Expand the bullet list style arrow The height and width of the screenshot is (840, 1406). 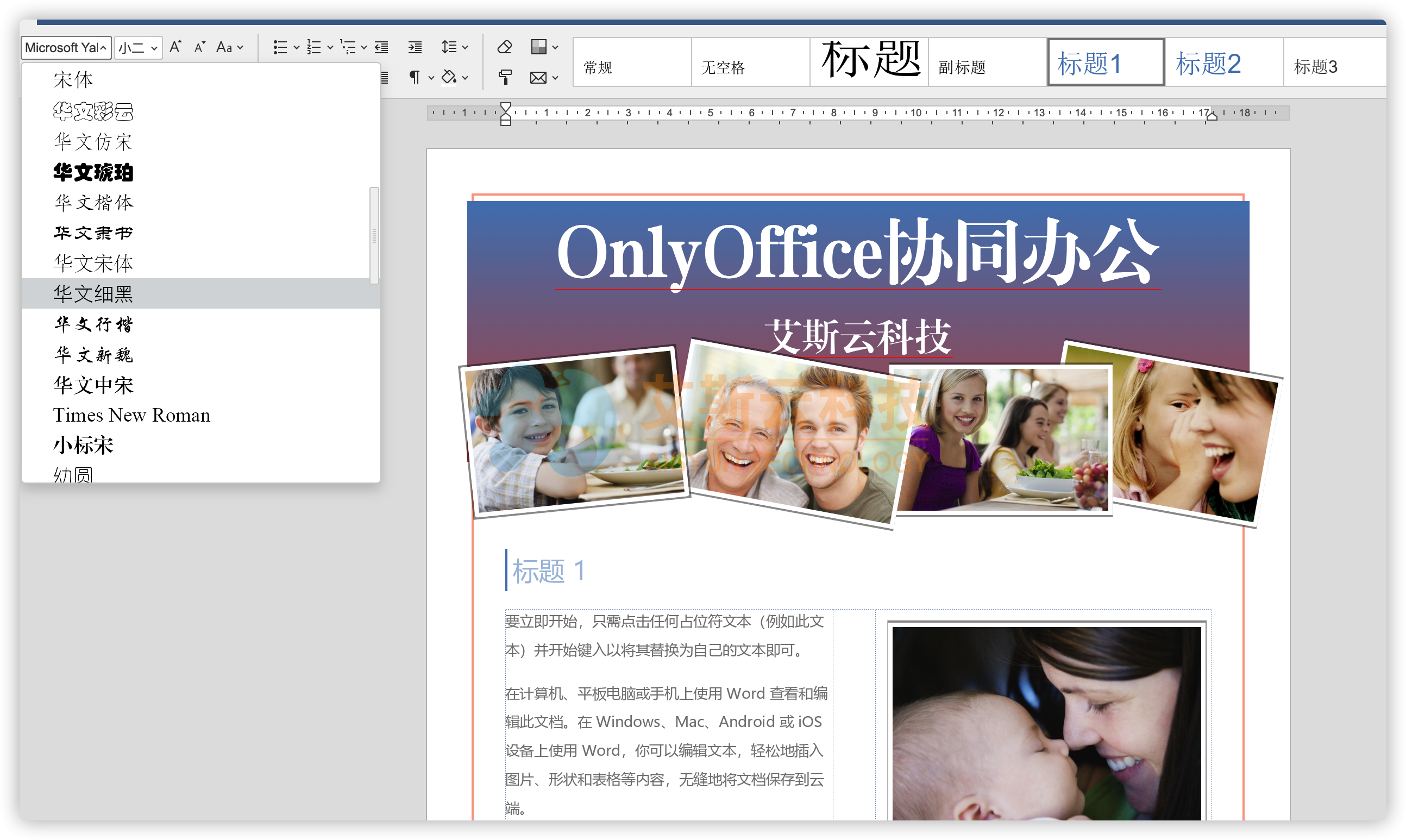(x=296, y=48)
